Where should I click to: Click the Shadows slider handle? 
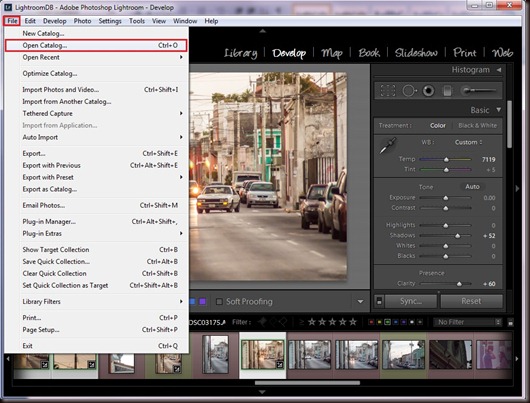point(457,236)
